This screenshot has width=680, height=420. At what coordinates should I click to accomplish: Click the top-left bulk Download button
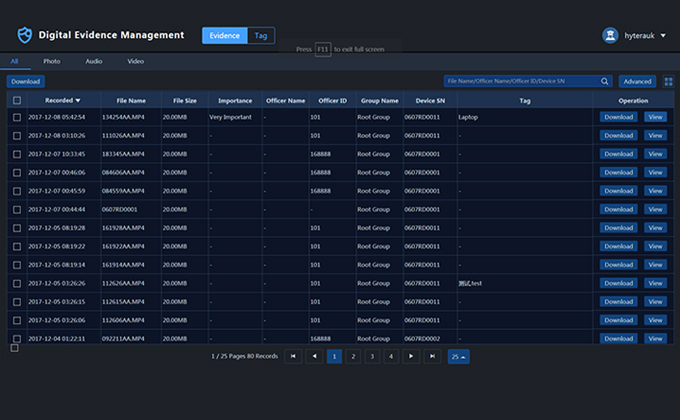coord(26,81)
